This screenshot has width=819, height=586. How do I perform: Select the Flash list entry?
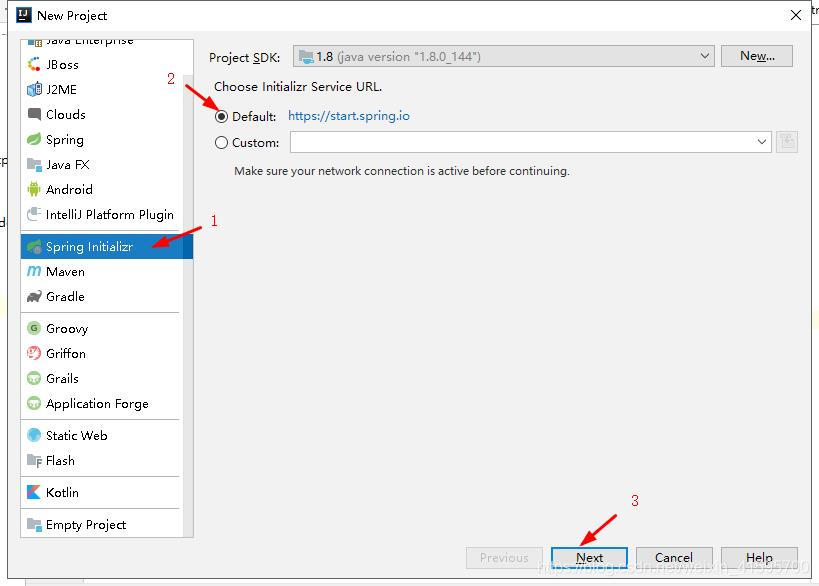tap(102, 461)
